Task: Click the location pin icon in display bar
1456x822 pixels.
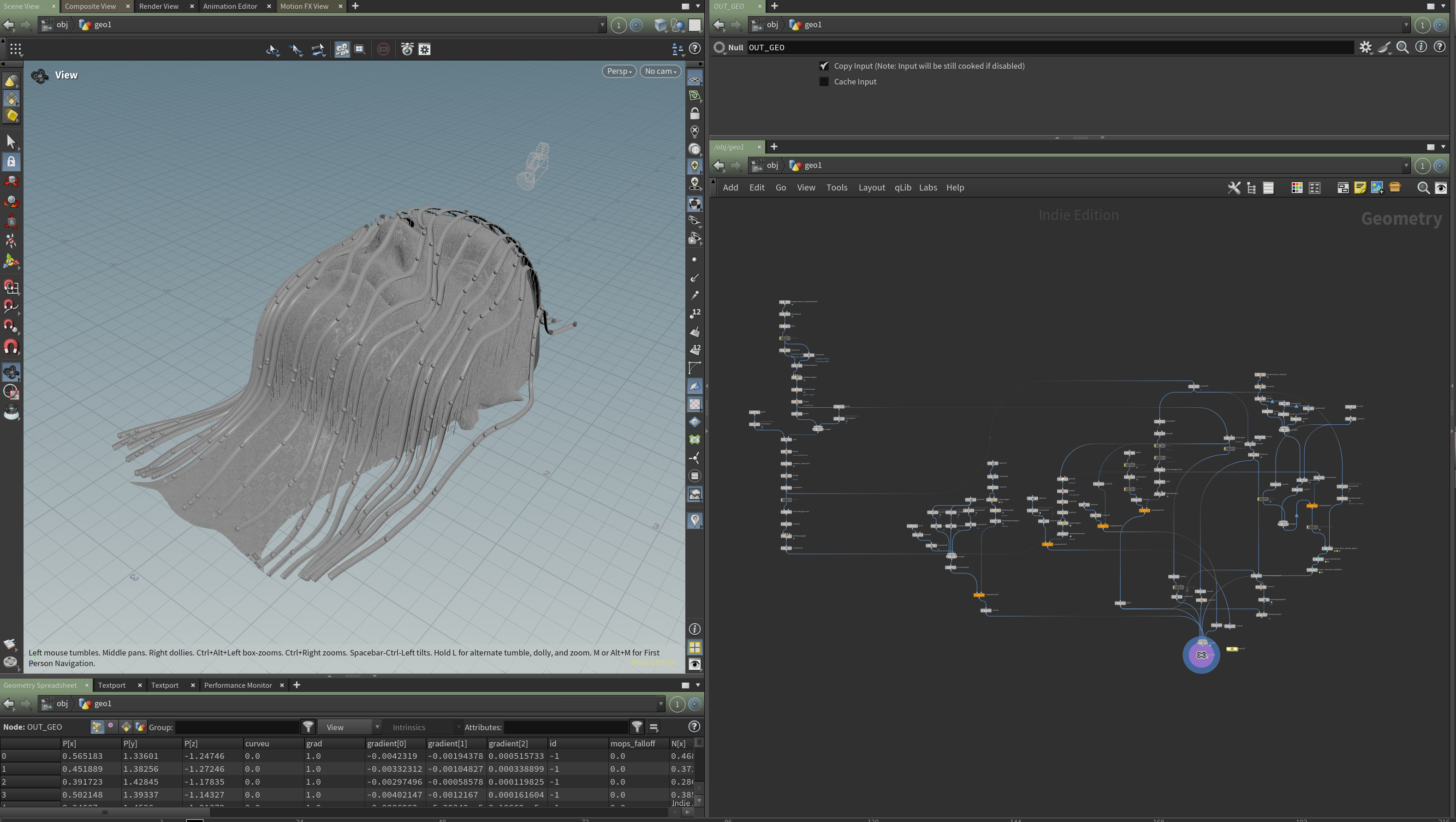Action: pos(695,520)
